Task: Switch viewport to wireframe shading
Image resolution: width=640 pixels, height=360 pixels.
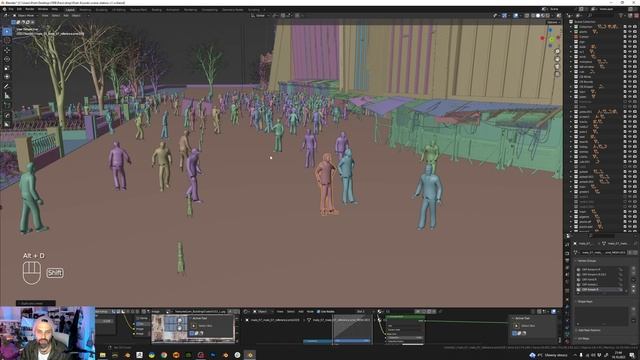Action: (x=533, y=16)
